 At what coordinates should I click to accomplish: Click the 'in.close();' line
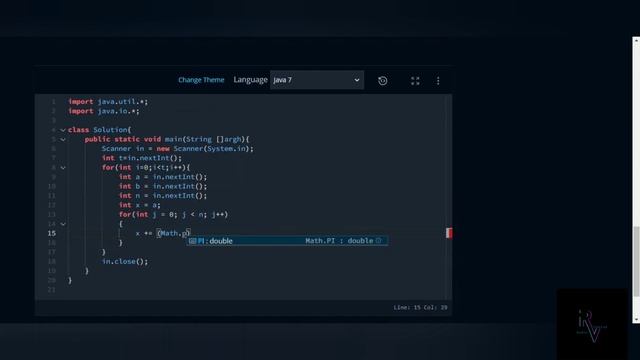pos(125,262)
